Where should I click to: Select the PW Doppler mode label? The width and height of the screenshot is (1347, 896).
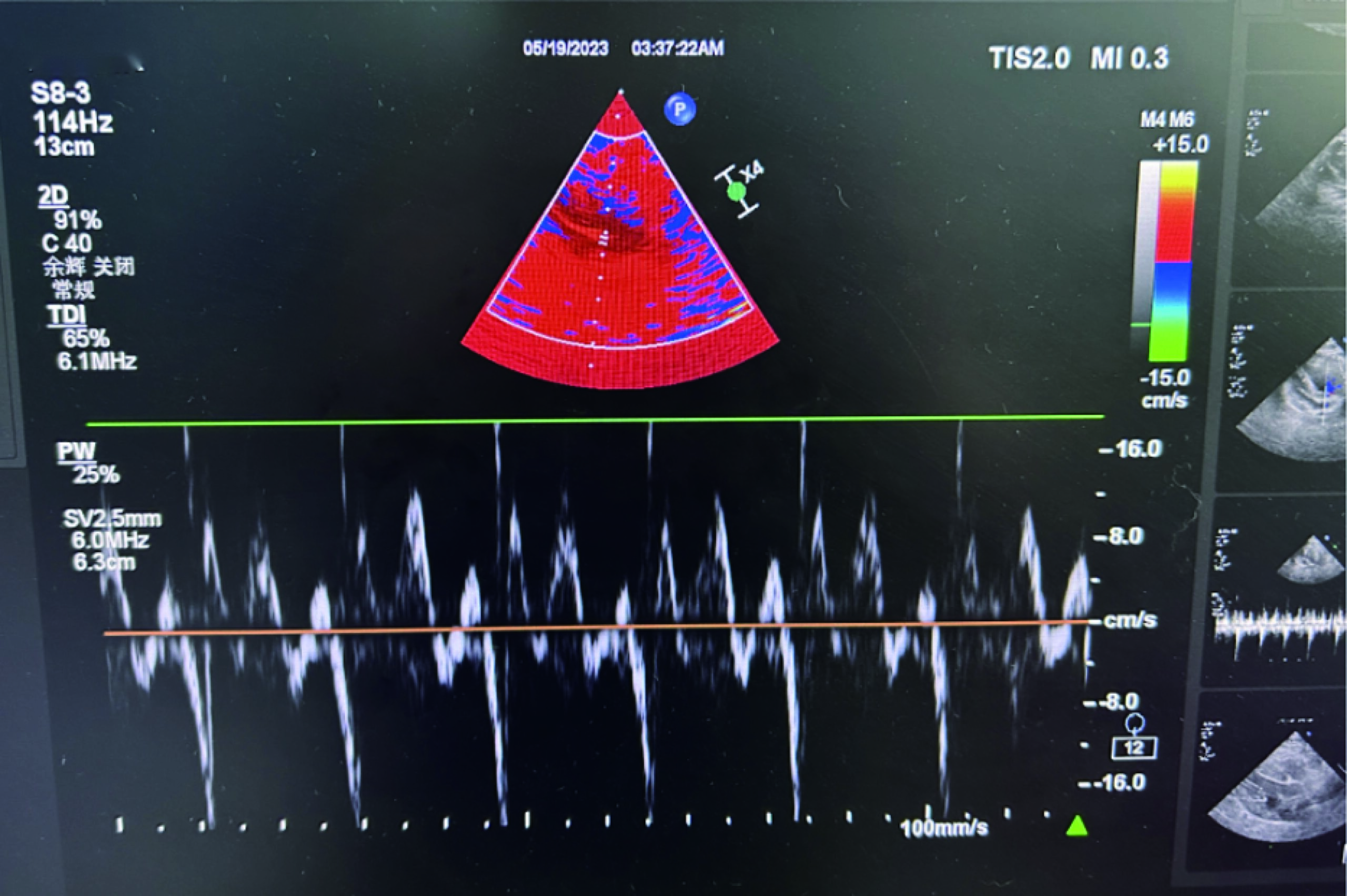(x=76, y=451)
